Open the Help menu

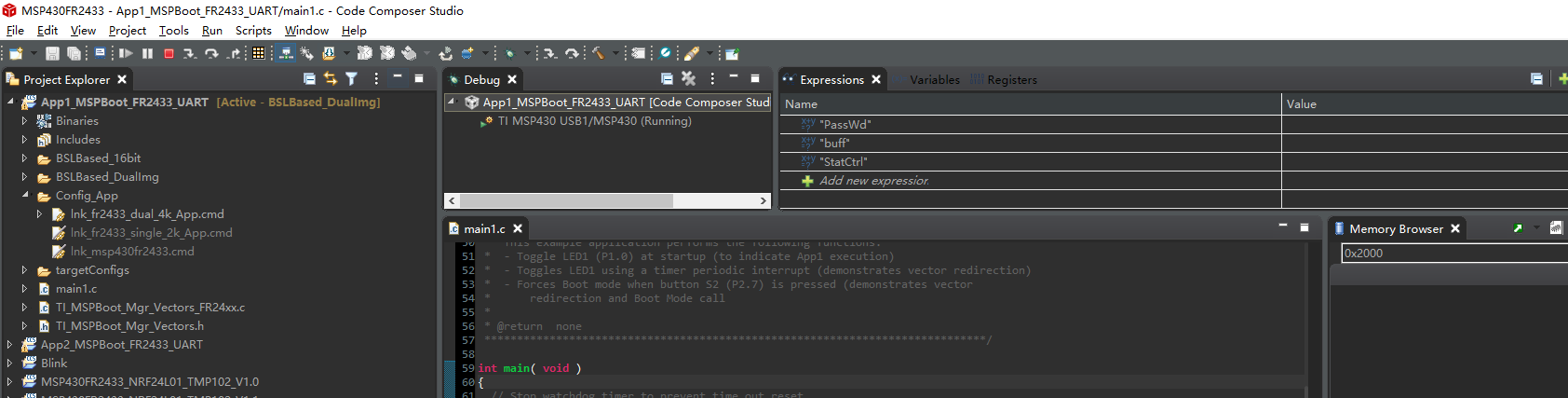(354, 30)
